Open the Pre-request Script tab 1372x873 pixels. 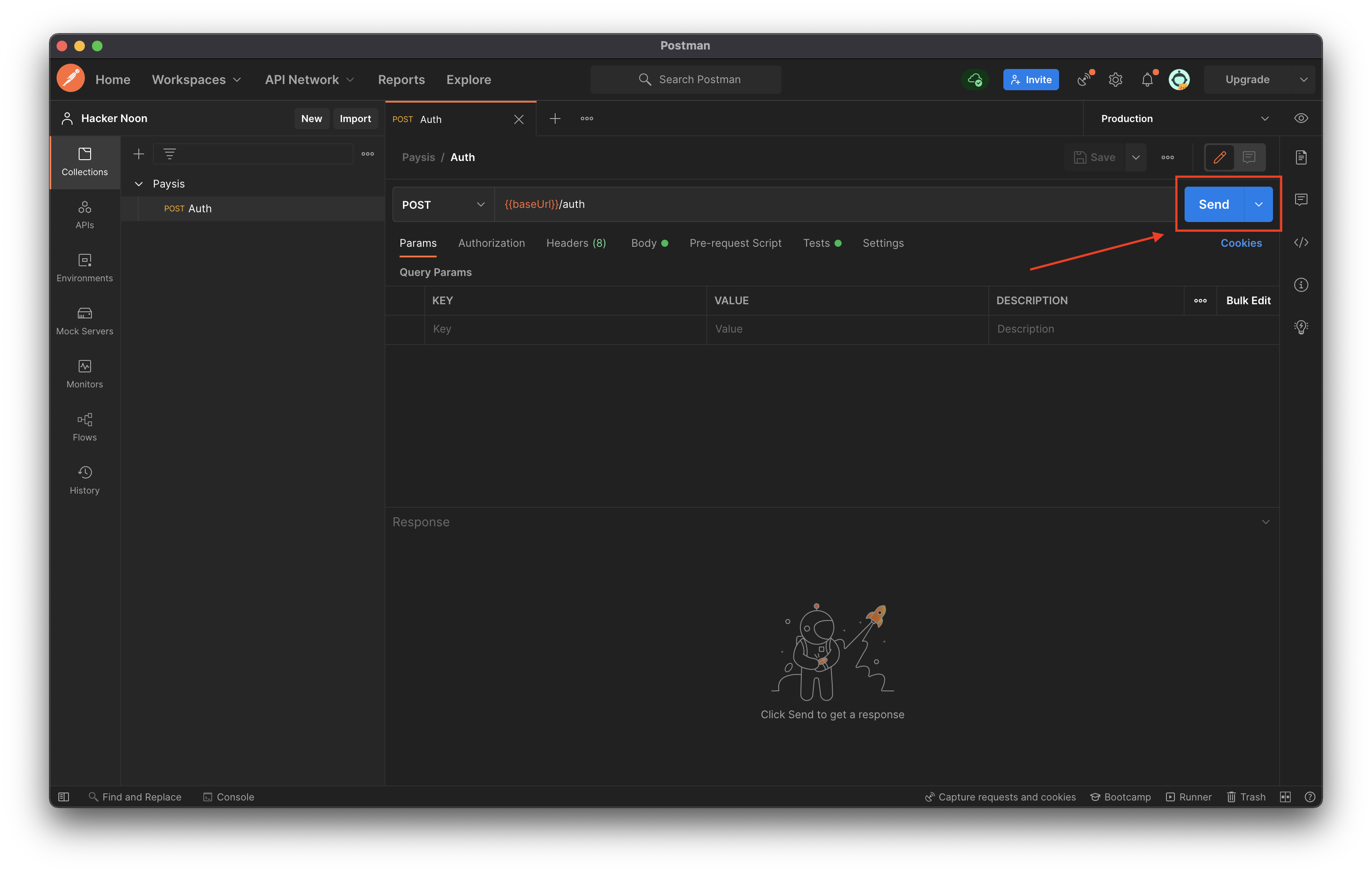735,243
